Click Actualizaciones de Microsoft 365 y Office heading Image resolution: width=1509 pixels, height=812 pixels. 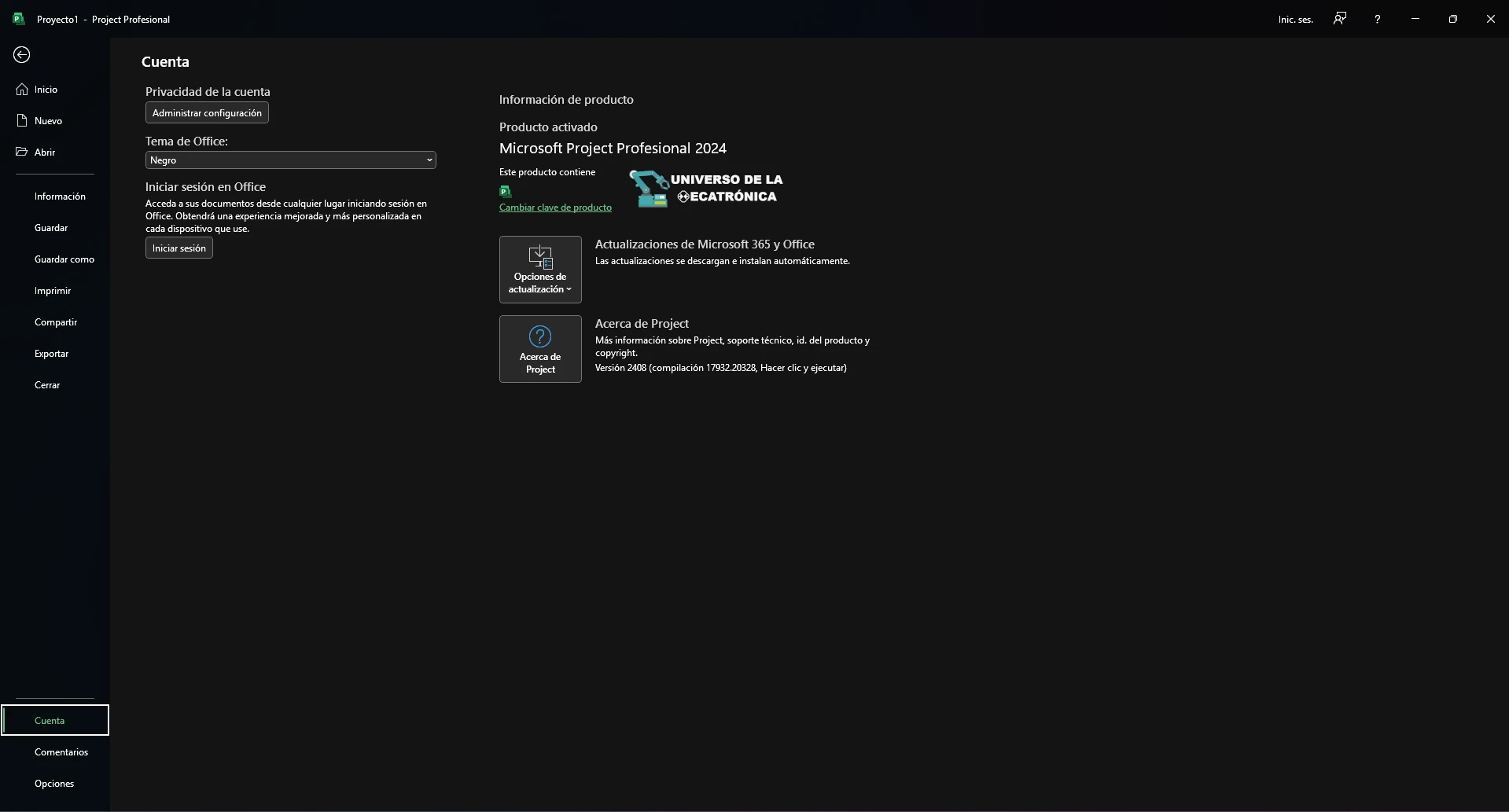tap(705, 244)
